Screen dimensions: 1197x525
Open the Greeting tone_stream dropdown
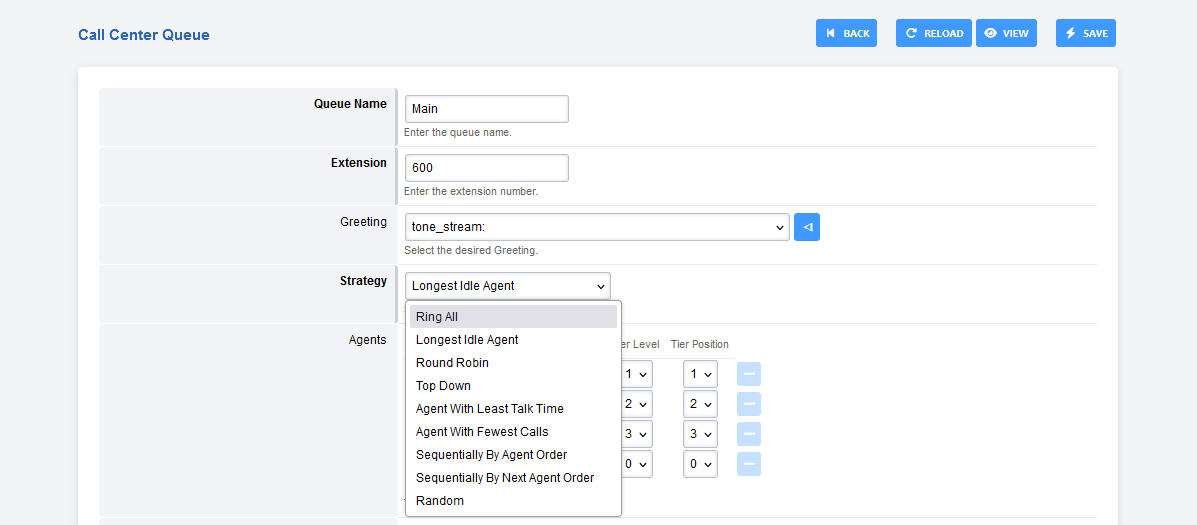596,227
